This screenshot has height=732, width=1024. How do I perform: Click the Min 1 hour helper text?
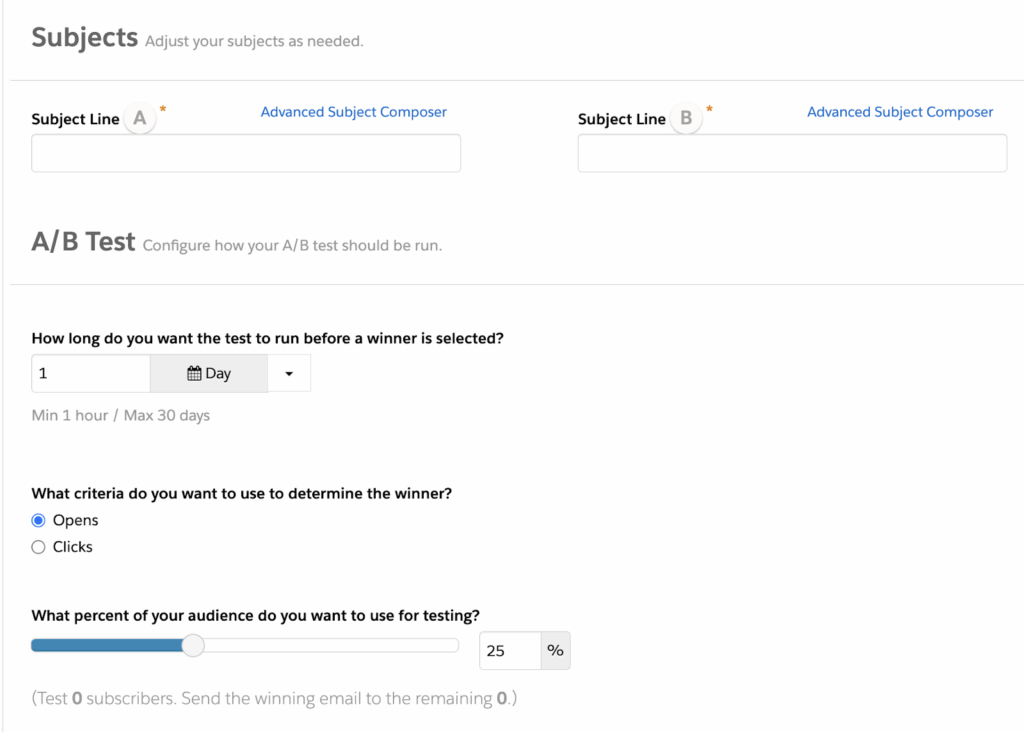click(120, 415)
